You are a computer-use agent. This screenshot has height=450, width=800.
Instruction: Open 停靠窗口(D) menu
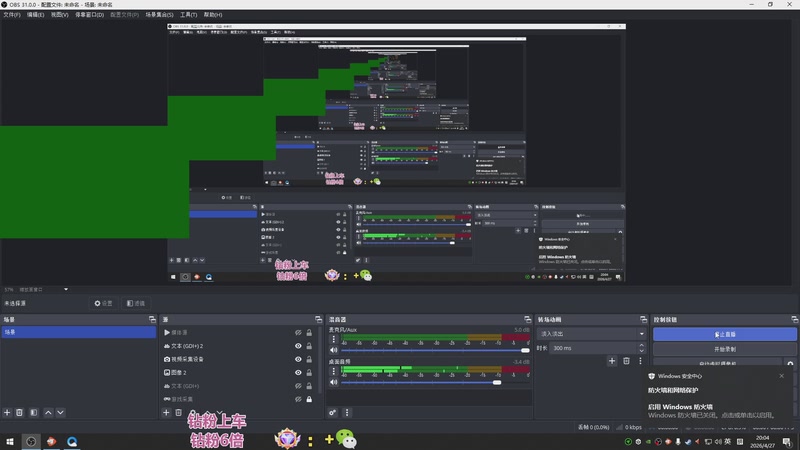coord(89,15)
